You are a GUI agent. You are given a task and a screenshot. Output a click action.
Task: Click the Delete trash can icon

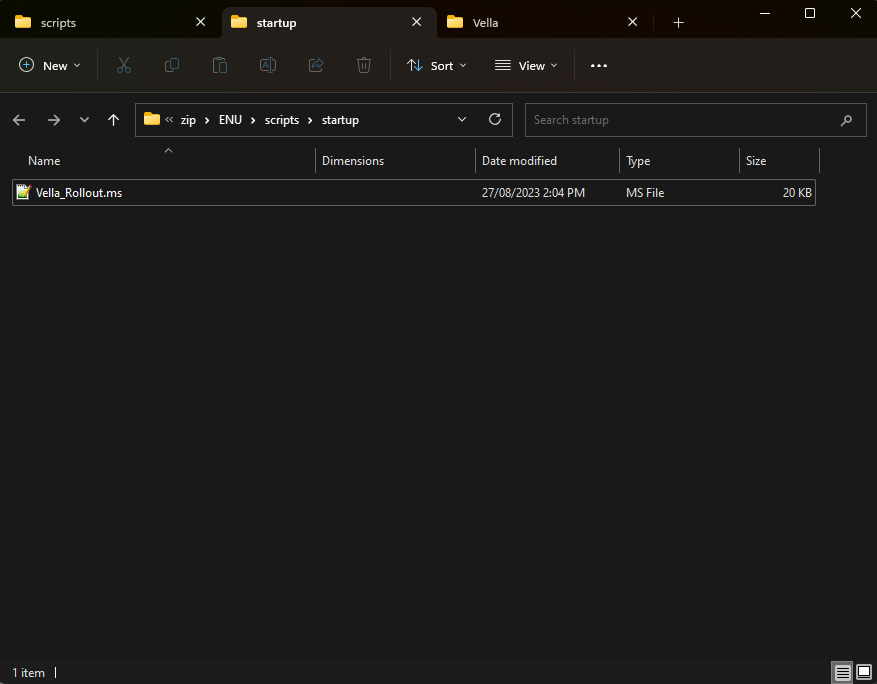click(x=364, y=65)
